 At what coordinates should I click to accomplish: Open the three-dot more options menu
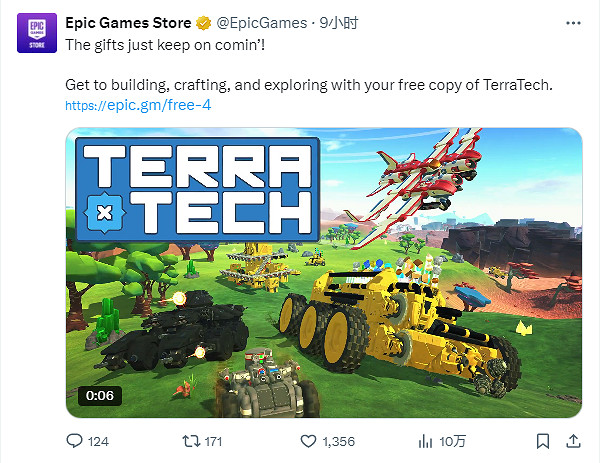tap(573, 23)
